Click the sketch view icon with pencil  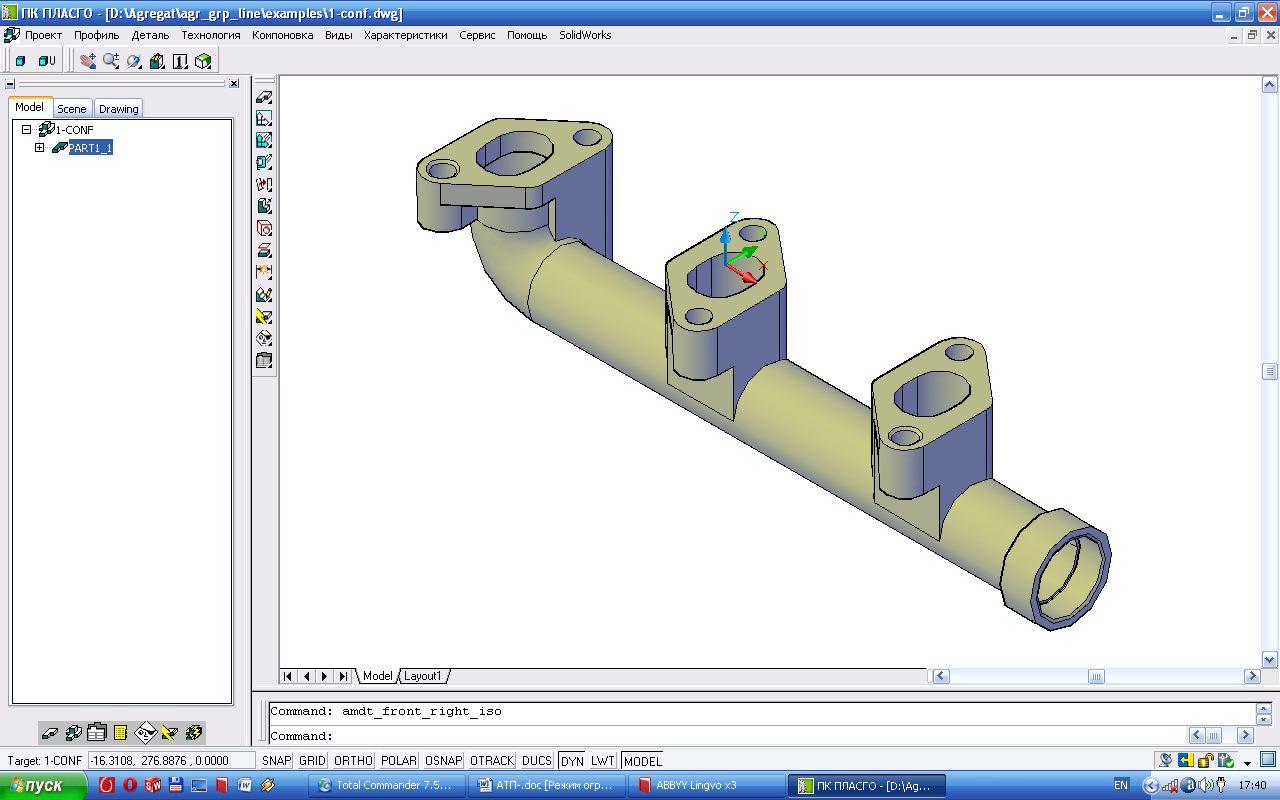[x=157, y=61]
